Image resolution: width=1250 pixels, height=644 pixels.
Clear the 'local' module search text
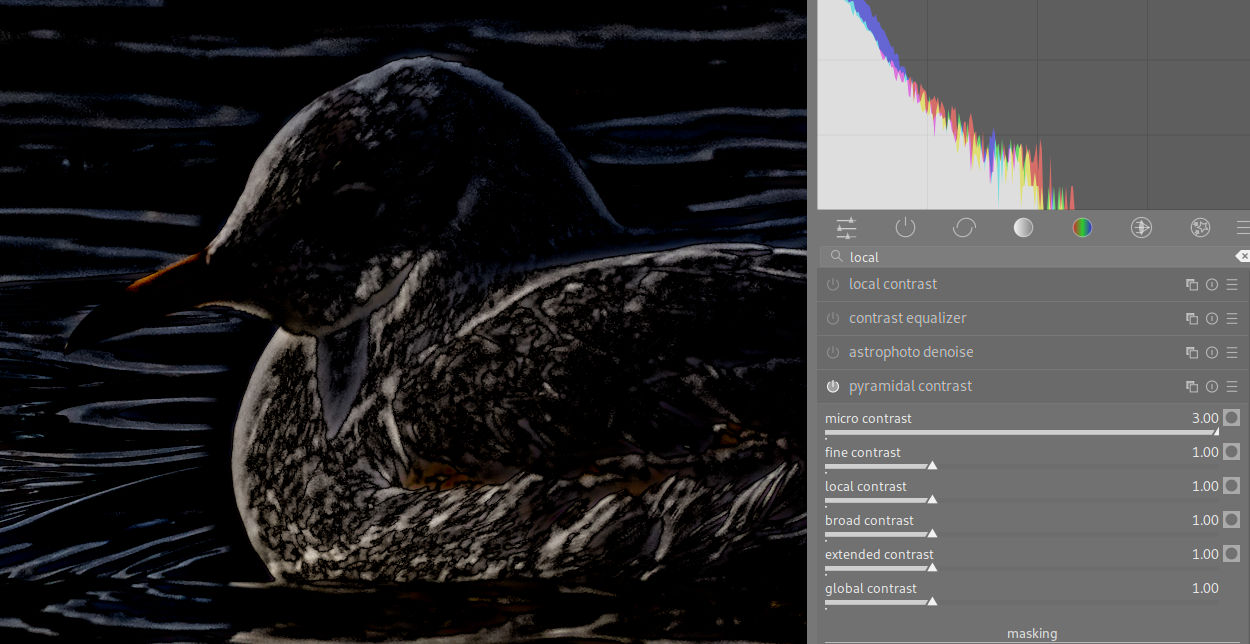pyautogui.click(x=1242, y=257)
